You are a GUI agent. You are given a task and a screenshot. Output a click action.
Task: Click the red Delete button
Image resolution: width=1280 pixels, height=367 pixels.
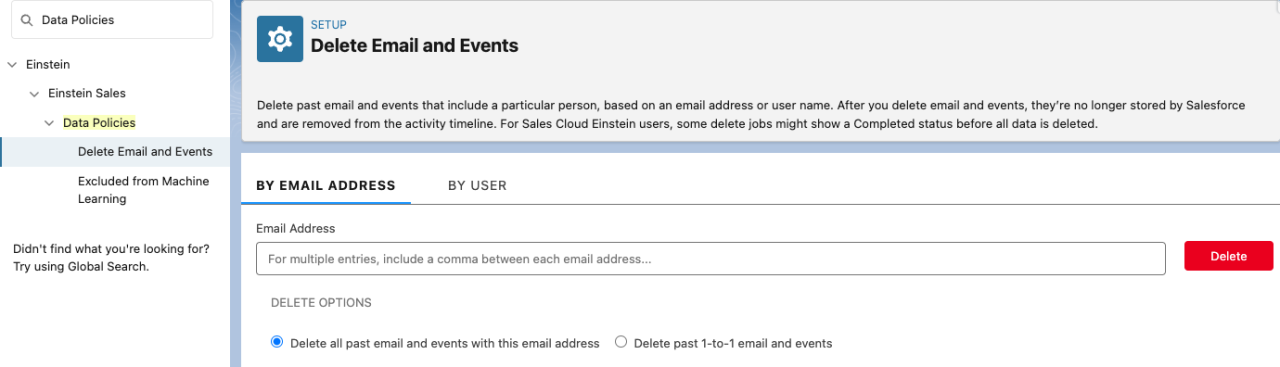(1229, 256)
